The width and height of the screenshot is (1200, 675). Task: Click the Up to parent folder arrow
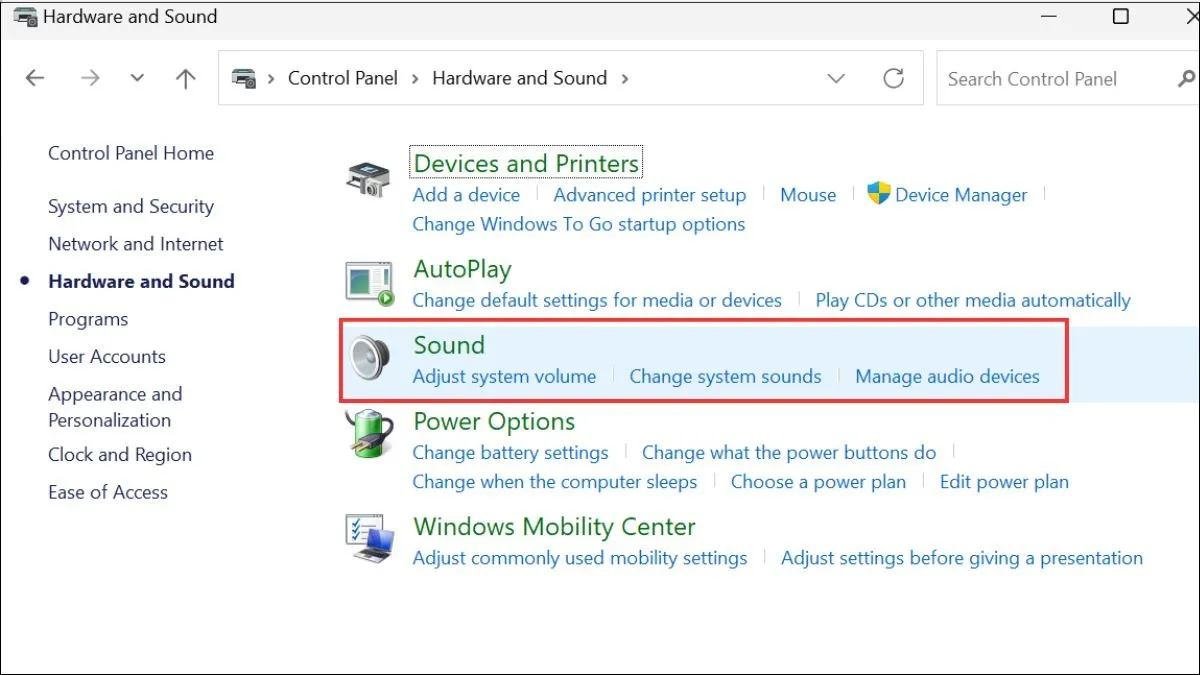coord(185,79)
